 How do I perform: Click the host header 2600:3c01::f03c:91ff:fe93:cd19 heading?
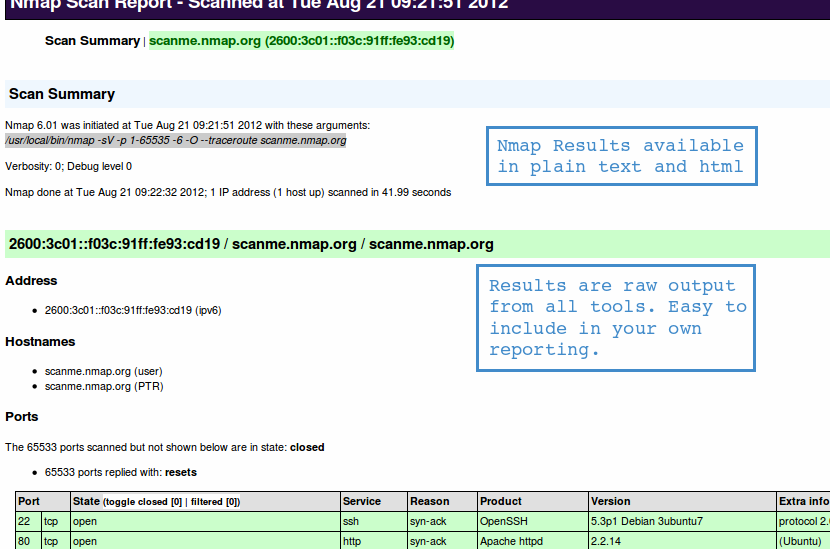(251, 244)
